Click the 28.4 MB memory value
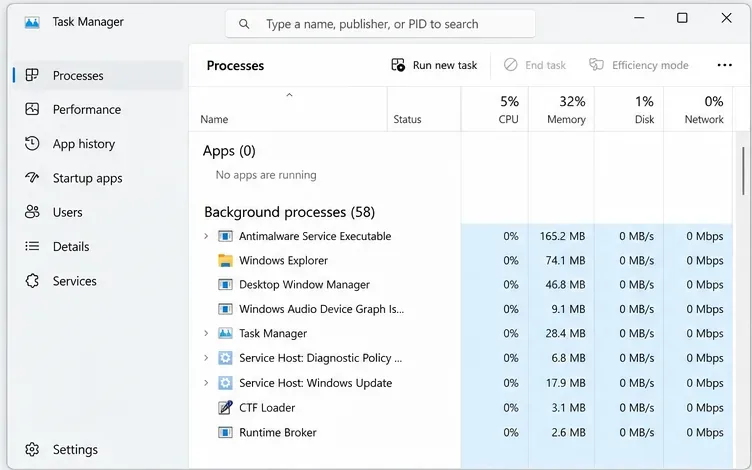This screenshot has width=752, height=470. point(565,333)
